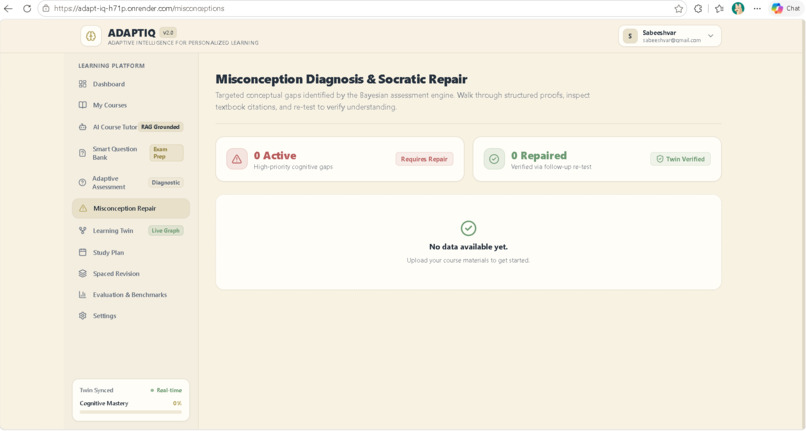This screenshot has width=806, height=431.
Task: Reload the page with refresh icon
Action: coord(27,8)
